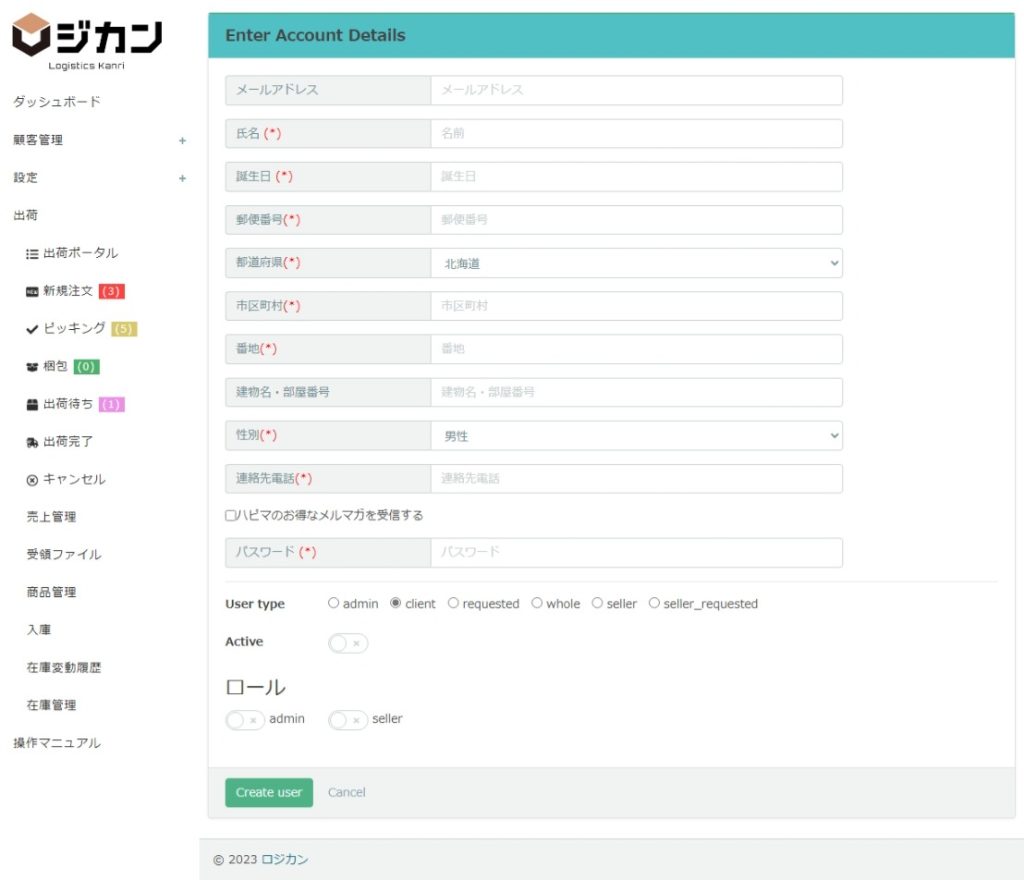Image resolution: width=1024 pixels, height=880 pixels.
Task: Click the 出荷待ち package icon
Action: click(32, 405)
